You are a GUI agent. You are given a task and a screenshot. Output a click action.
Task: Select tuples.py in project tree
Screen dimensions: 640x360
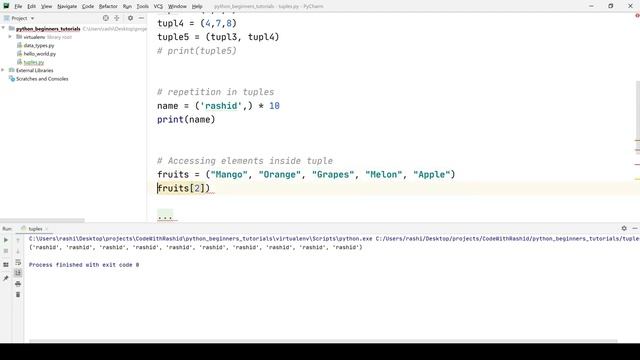(x=33, y=62)
